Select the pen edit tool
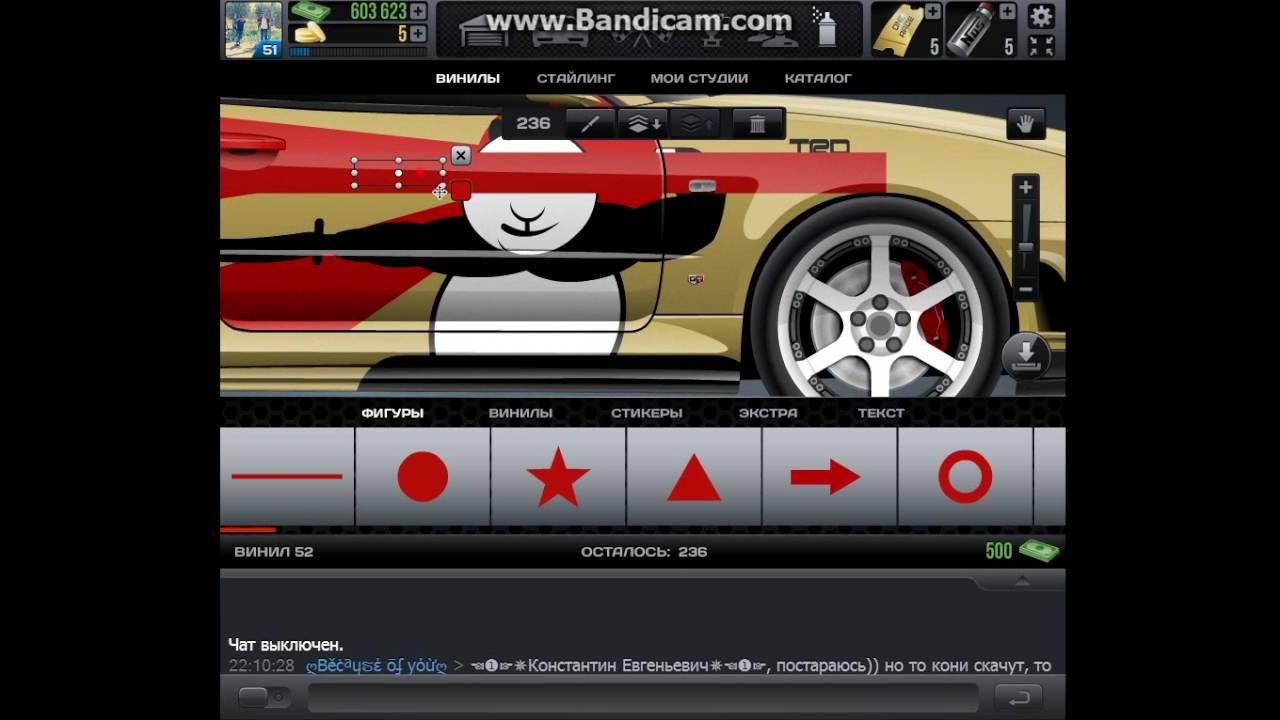The width and height of the screenshot is (1280, 720). 590,123
